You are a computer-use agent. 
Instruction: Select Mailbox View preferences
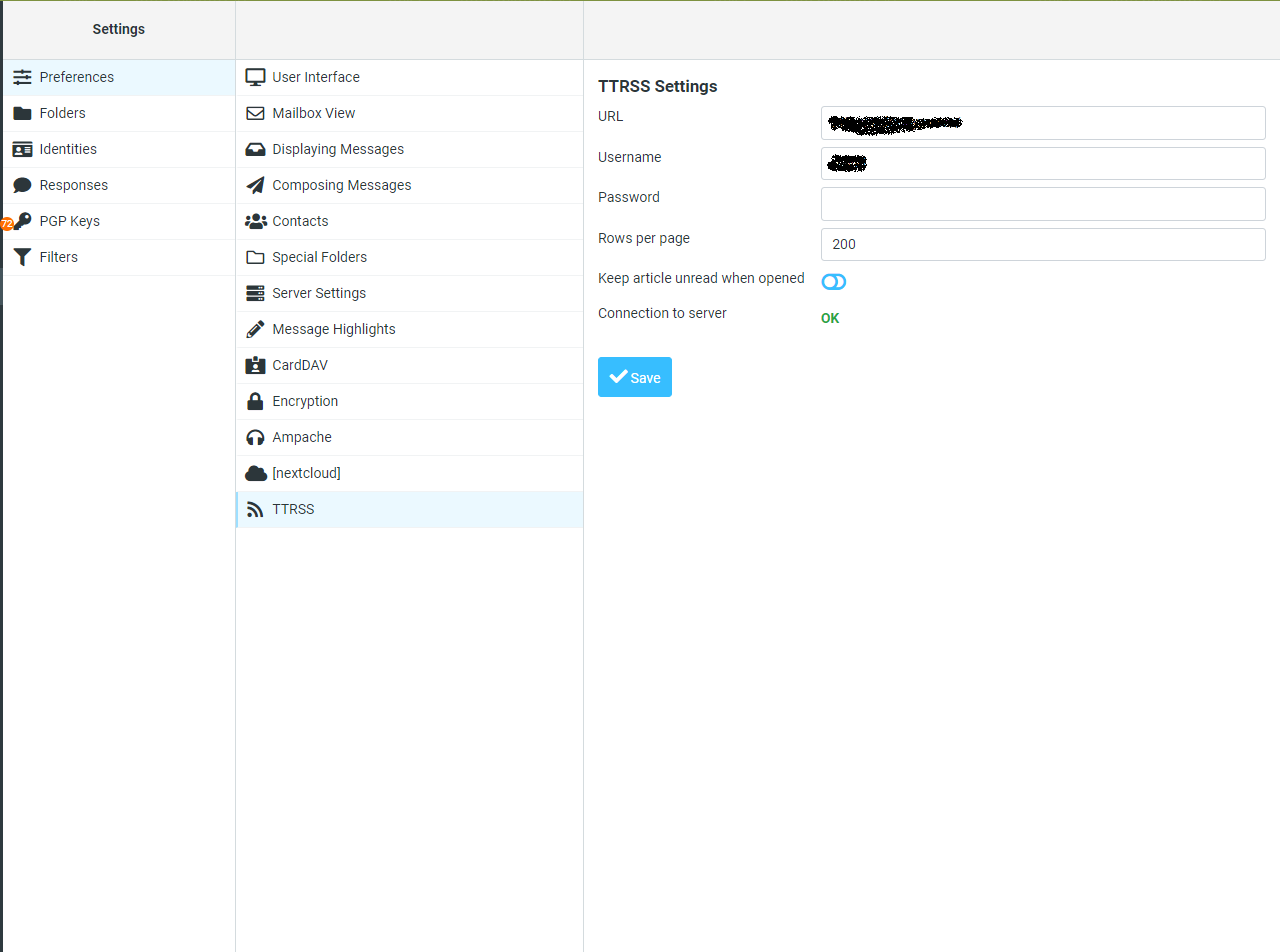[409, 113]
